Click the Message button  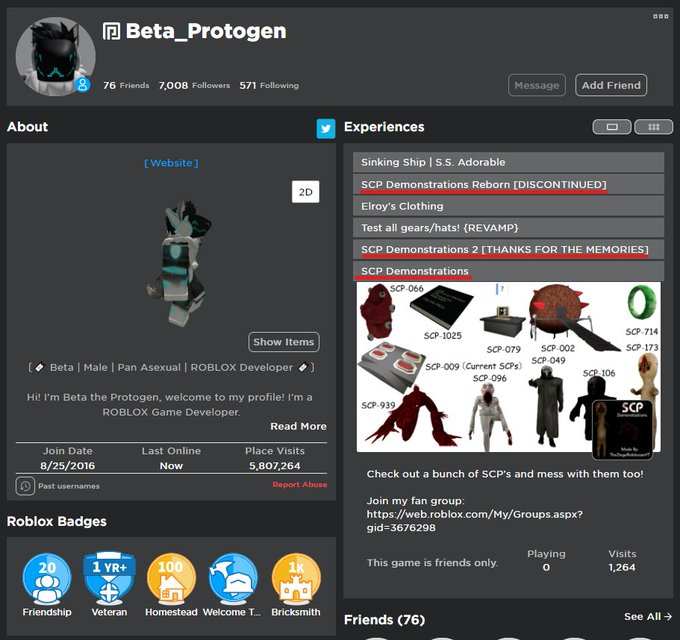pyautogui.click(x=537, y=85)
